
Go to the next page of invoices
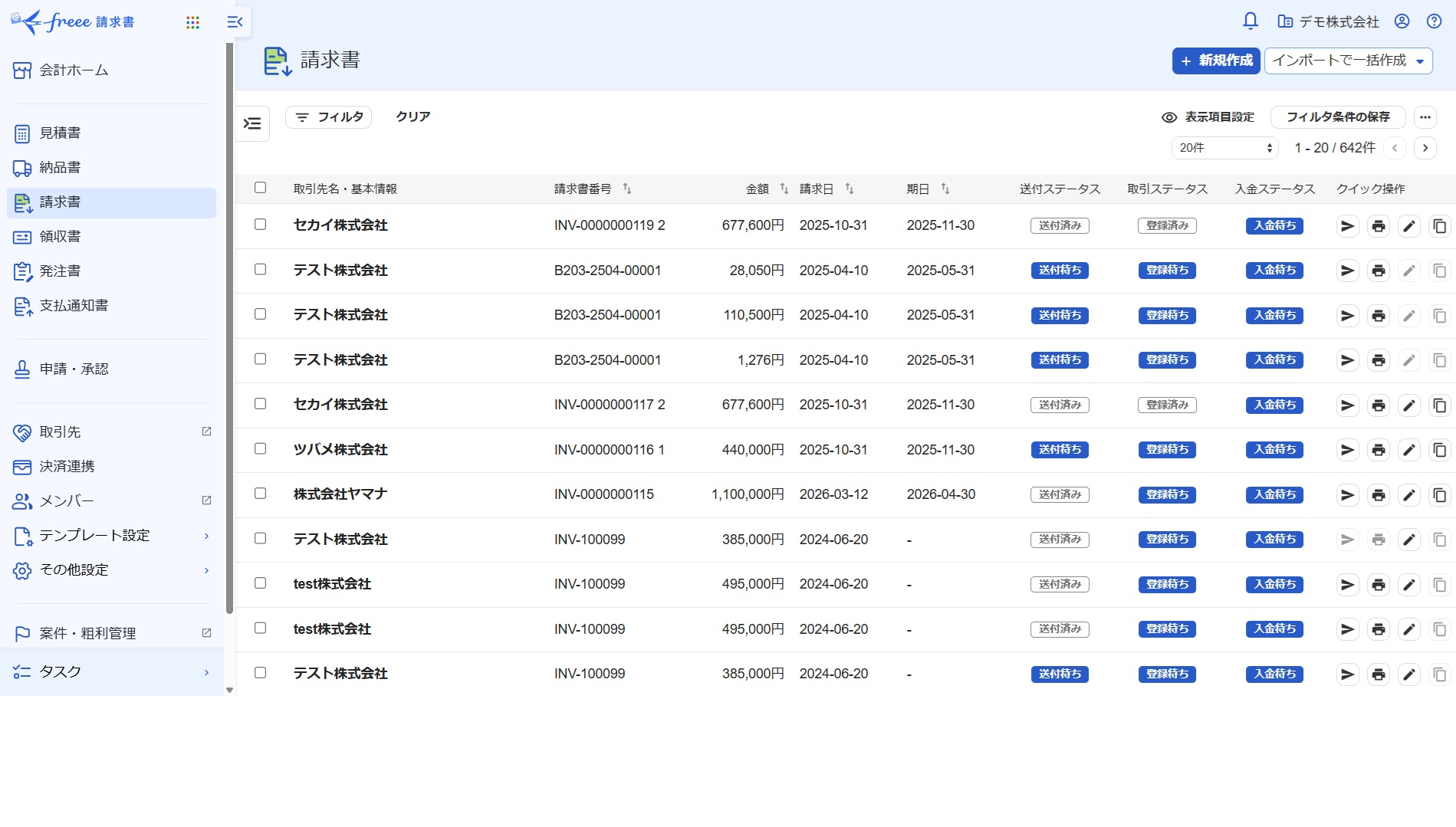click(x=1425, y=147)
